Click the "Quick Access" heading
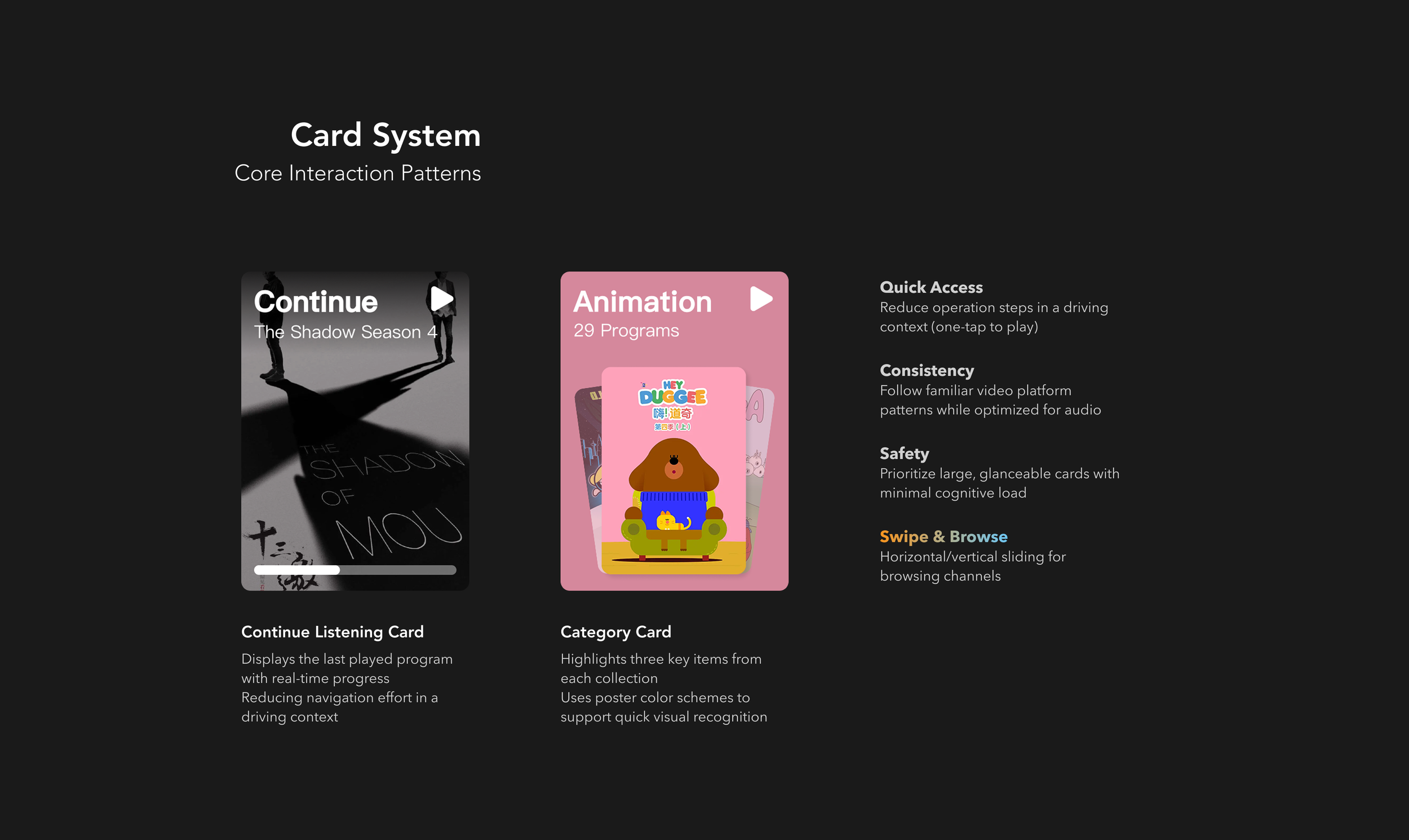The image size is (1409, 840). [931, 287]
